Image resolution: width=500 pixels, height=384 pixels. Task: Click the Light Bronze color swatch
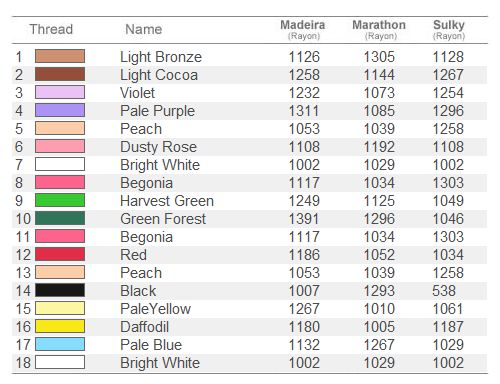(x=60, y=56)
